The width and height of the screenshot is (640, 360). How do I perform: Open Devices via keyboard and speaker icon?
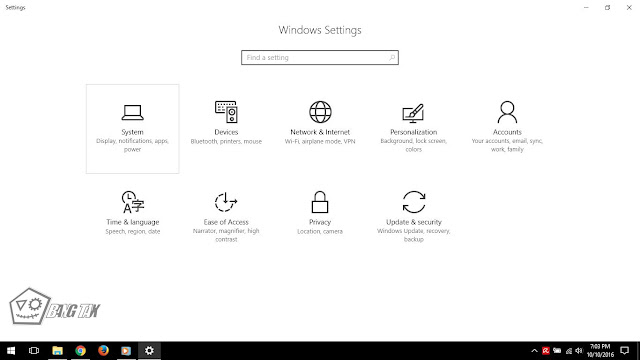point(226,112)
